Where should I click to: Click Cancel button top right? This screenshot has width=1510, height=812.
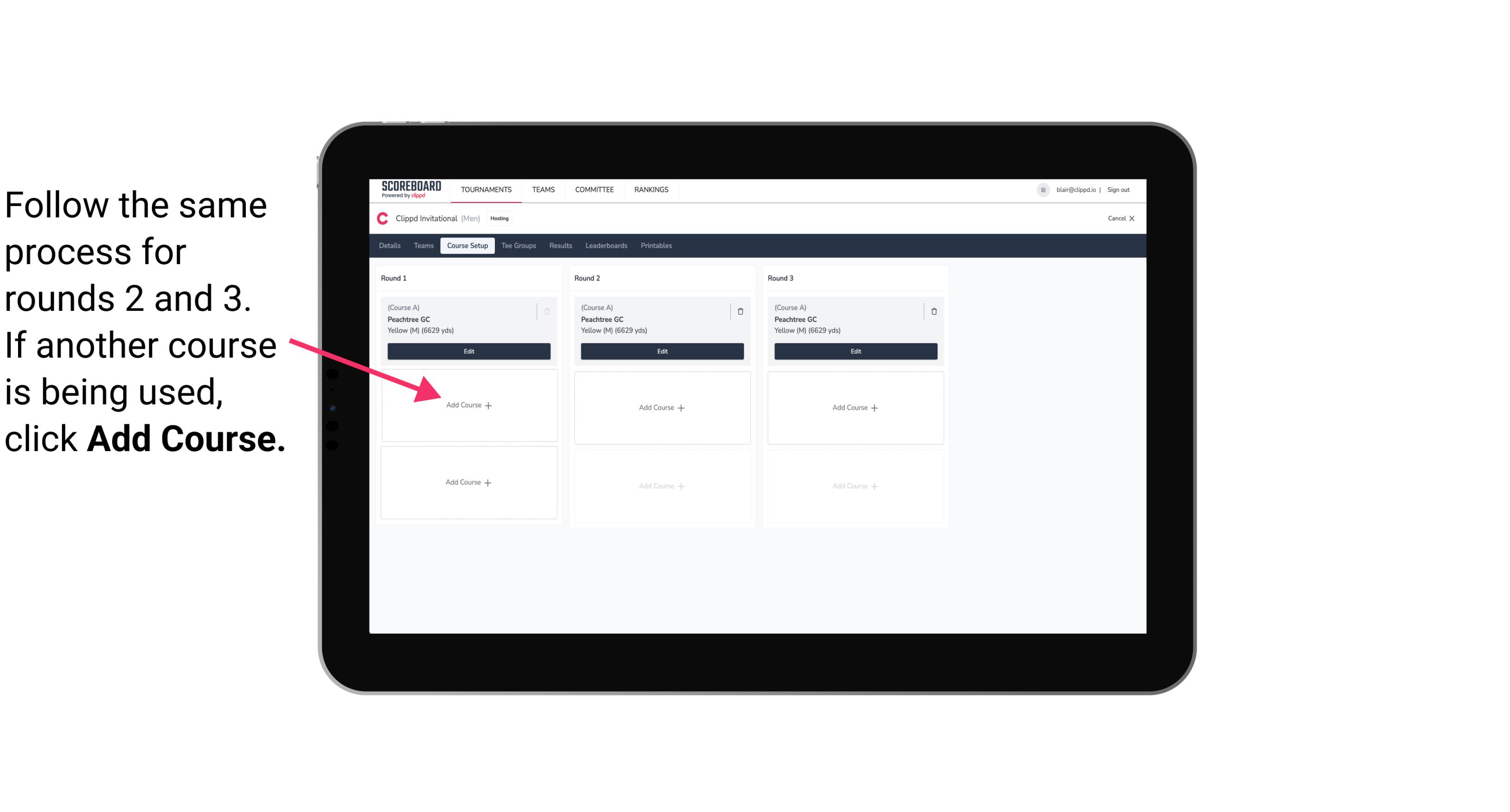tap(1116, 218)
